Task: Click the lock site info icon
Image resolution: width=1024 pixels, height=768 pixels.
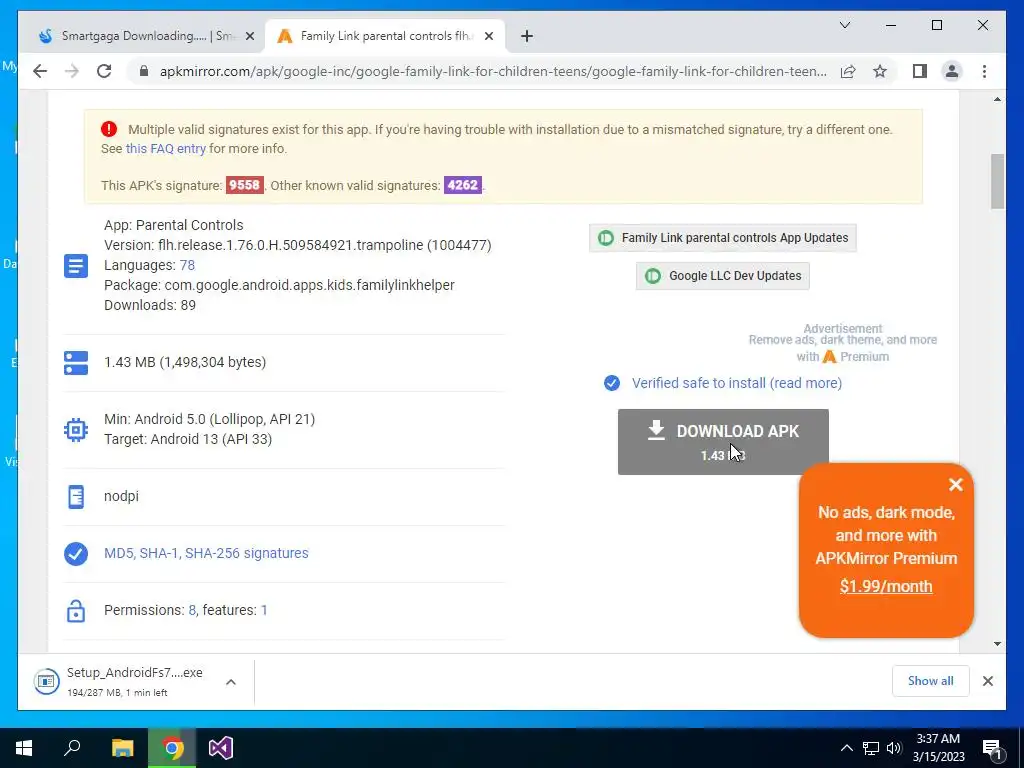Action: (144, 71)
